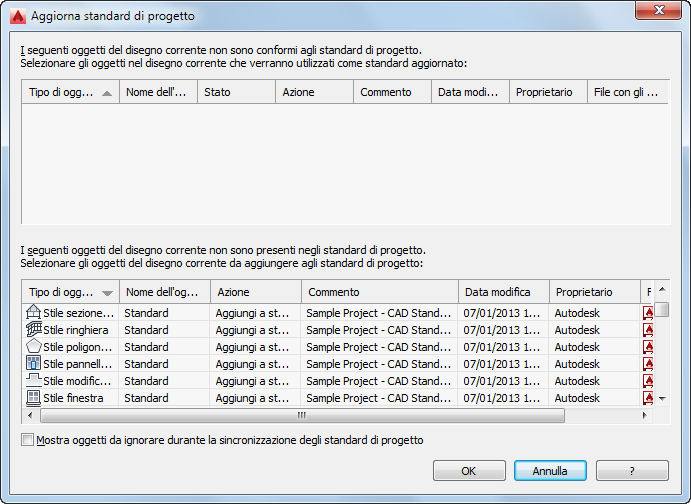Sort upper list by Tipo di oggetto
This screenshot has width=691, height=504.
tap(70, 92)
